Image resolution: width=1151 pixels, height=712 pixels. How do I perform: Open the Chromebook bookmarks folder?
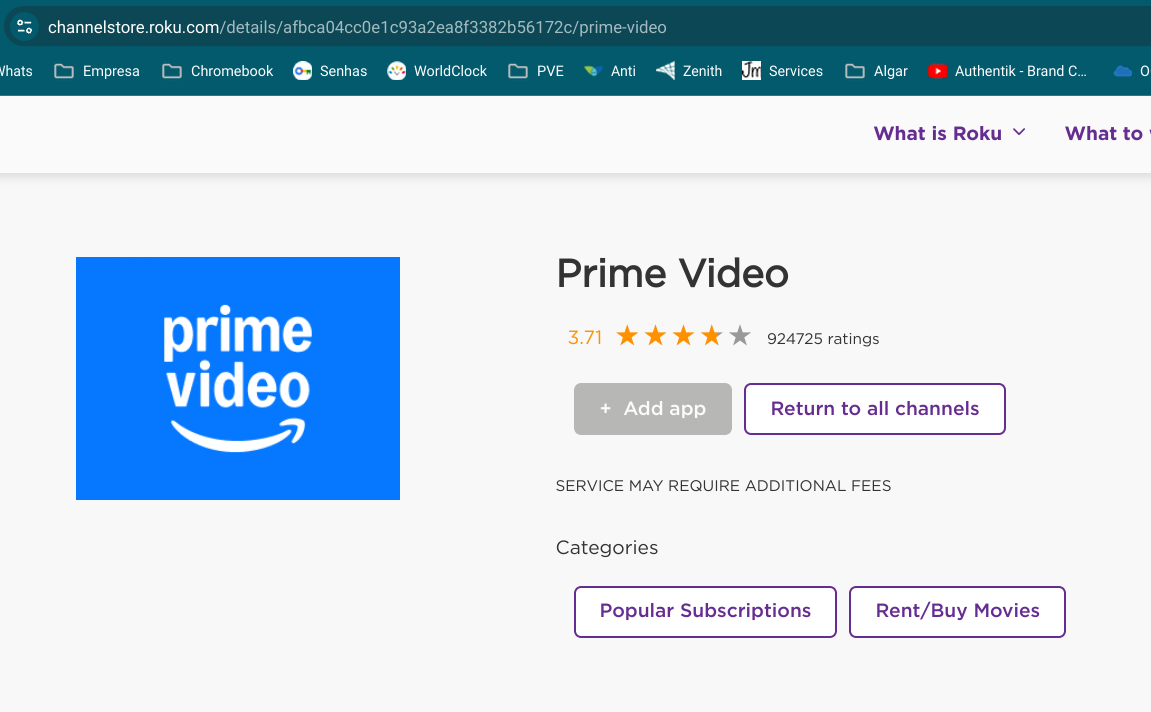pyautogui.click(x=218, y=71)
